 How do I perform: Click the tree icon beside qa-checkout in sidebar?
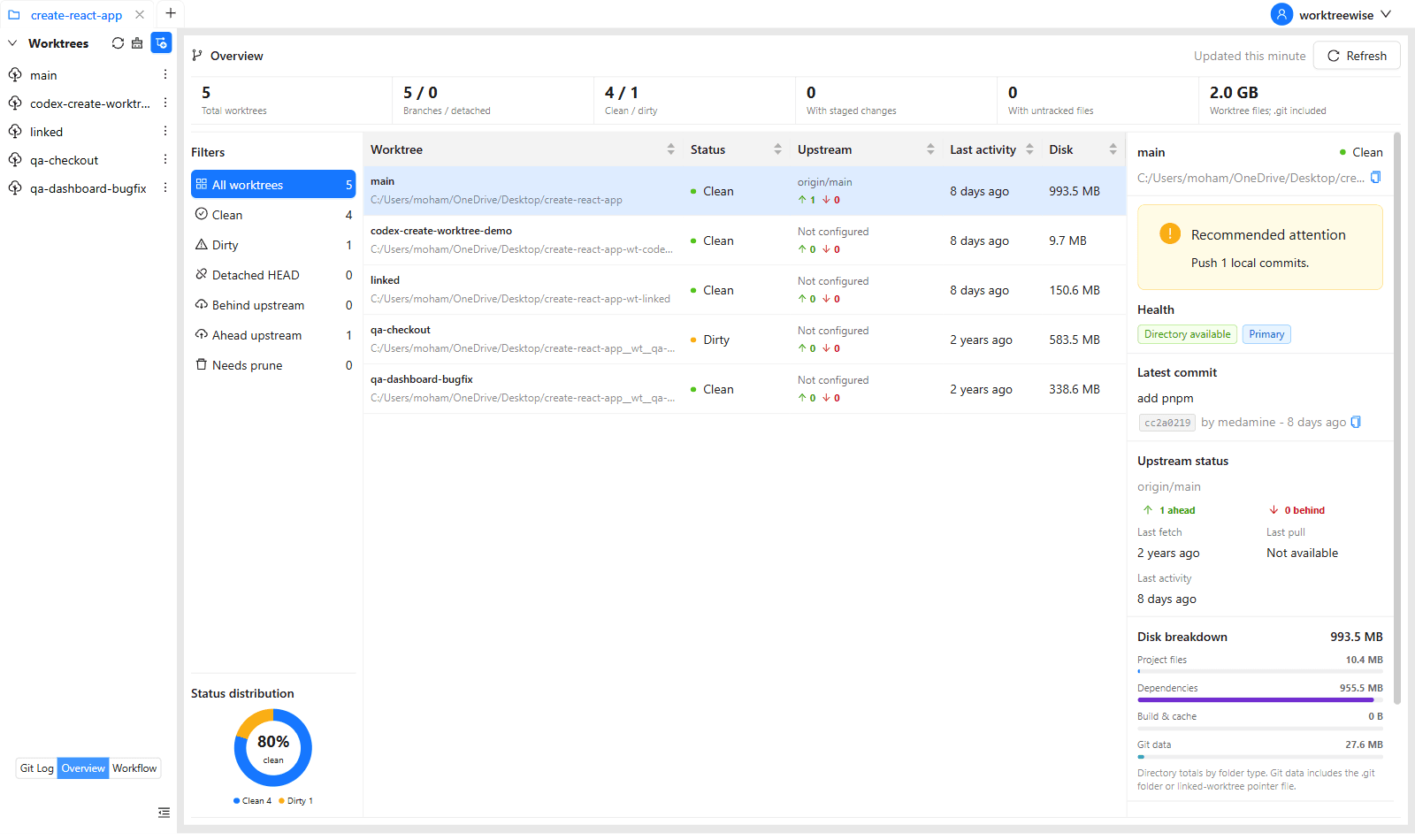[15, 160]
